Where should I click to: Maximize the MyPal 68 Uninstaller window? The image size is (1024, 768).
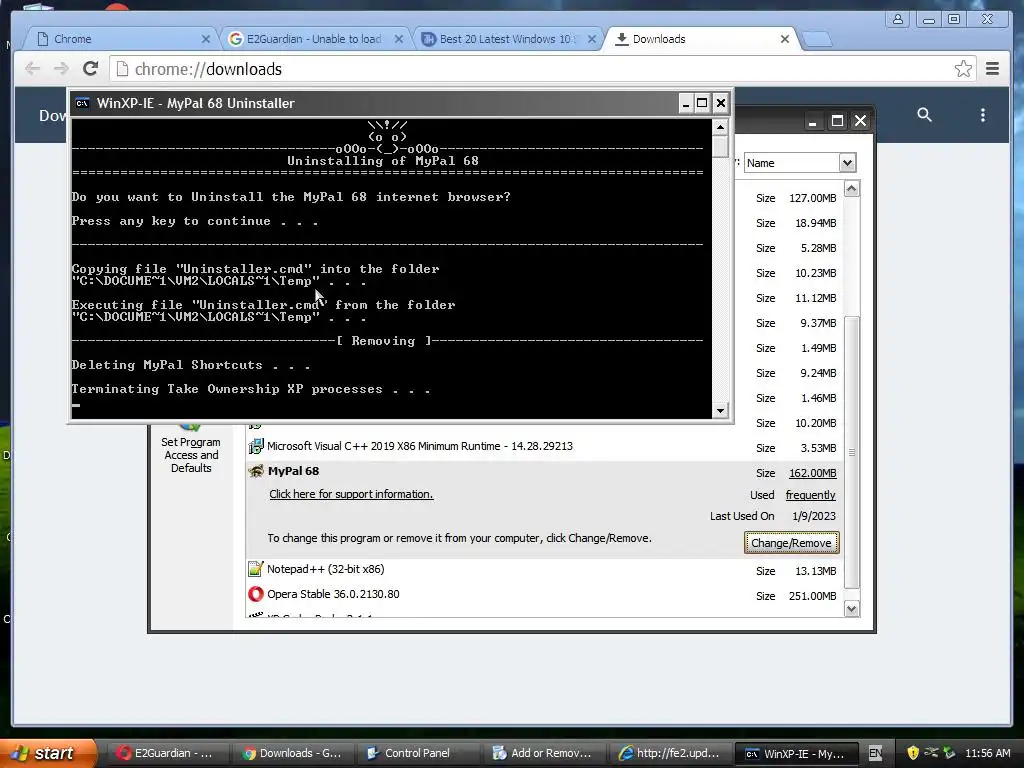pyautogui.click(x=702, y=103)
